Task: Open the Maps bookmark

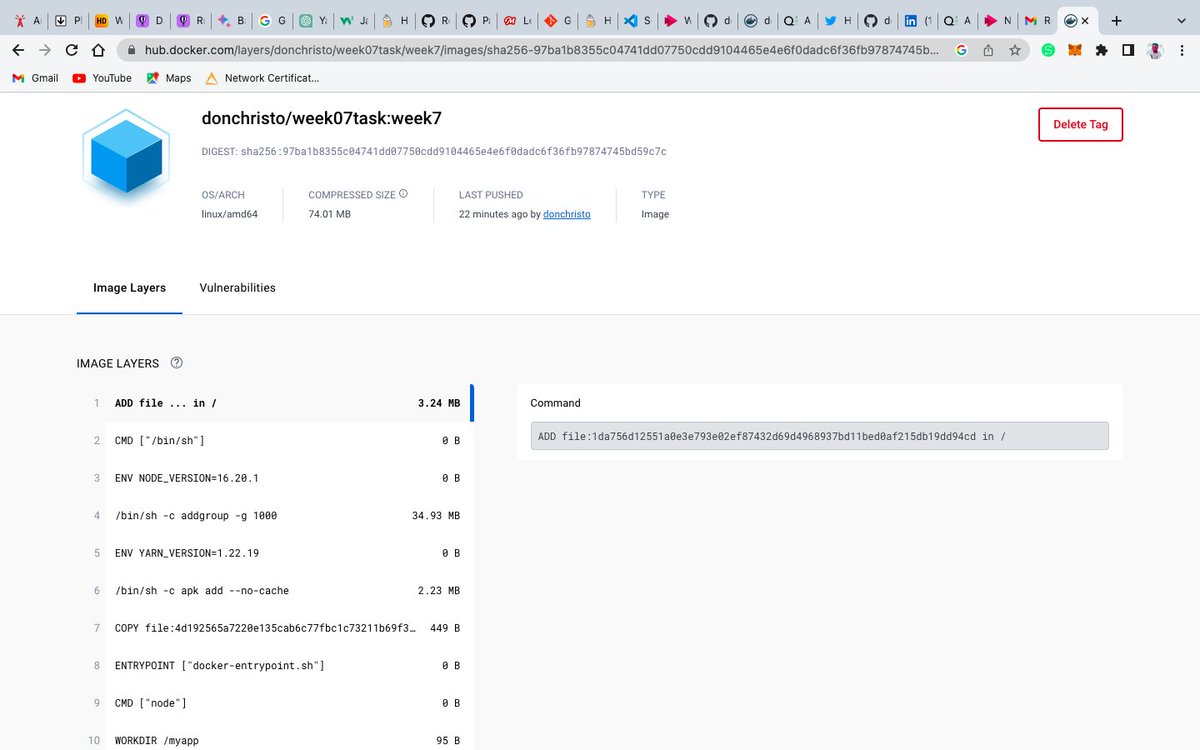Action: click(x=168, y=78)
